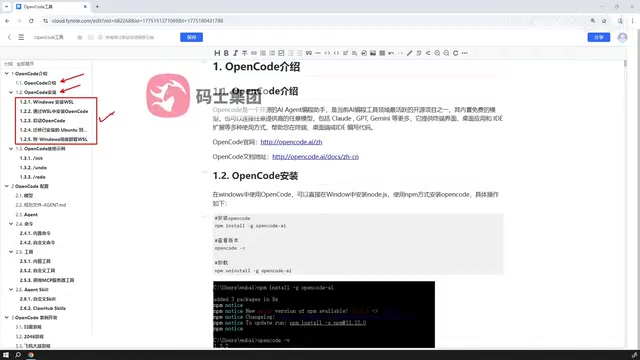This screenshot has width=640, height=360.
Task: Insert a checkbox task list item
Action: coord(281,53)
